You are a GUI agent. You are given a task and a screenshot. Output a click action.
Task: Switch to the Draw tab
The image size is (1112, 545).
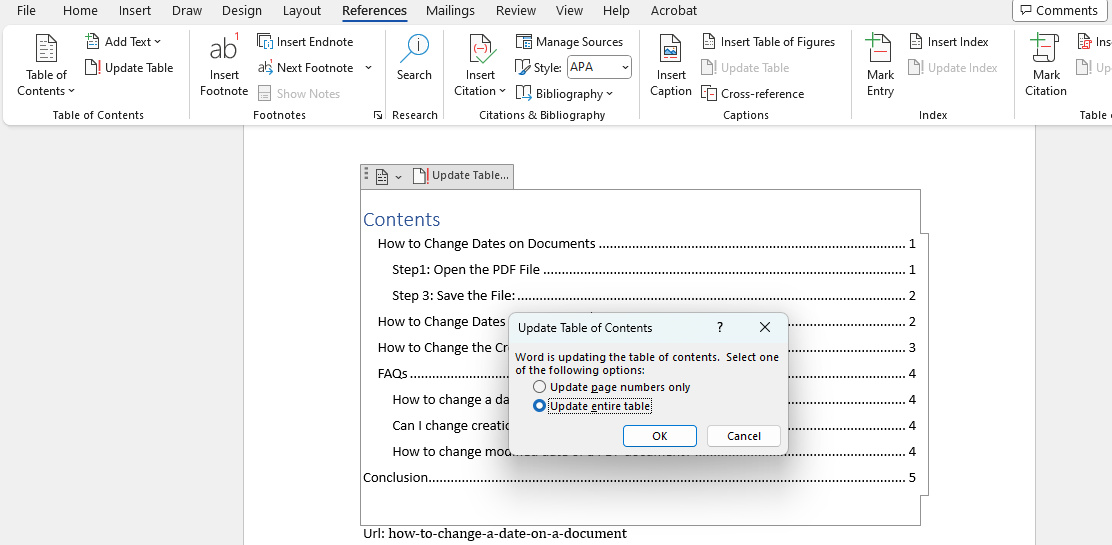pos(187,11)
